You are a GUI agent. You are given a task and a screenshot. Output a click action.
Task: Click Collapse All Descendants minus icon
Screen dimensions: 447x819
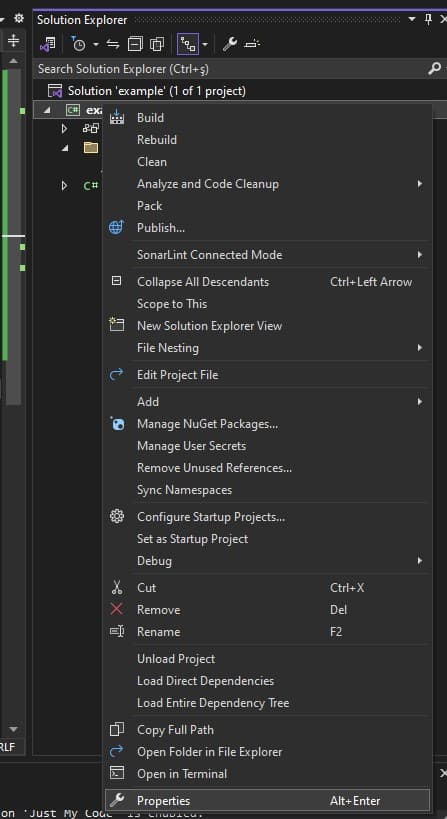pos(117,282)
